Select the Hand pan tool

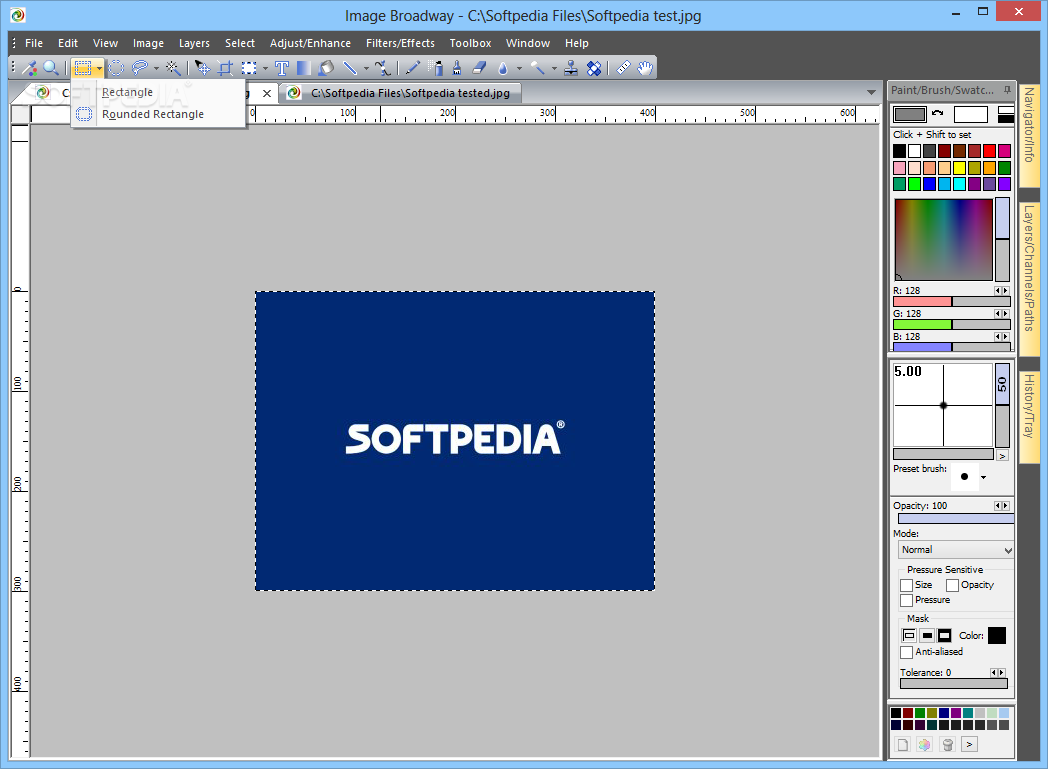pos(645,67)
